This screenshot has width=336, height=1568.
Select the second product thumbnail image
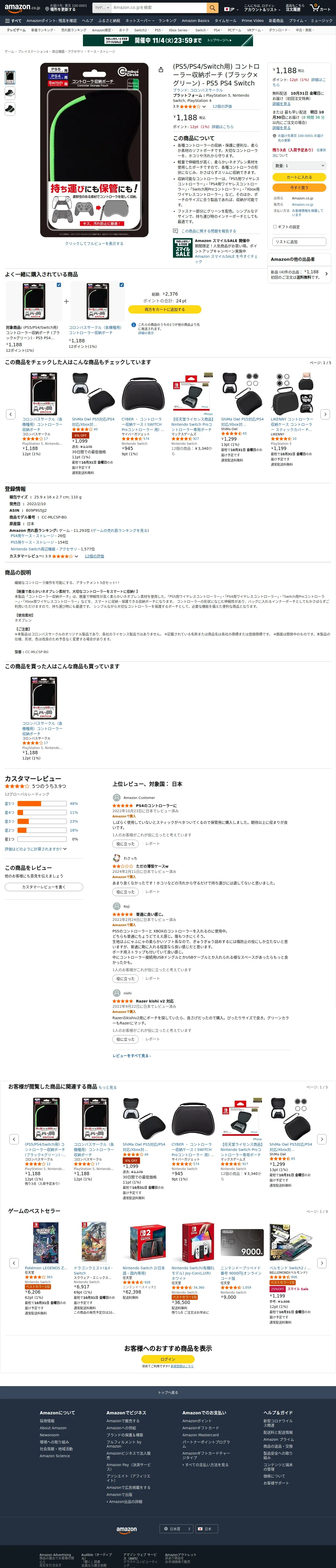click(x=10, y=93)
